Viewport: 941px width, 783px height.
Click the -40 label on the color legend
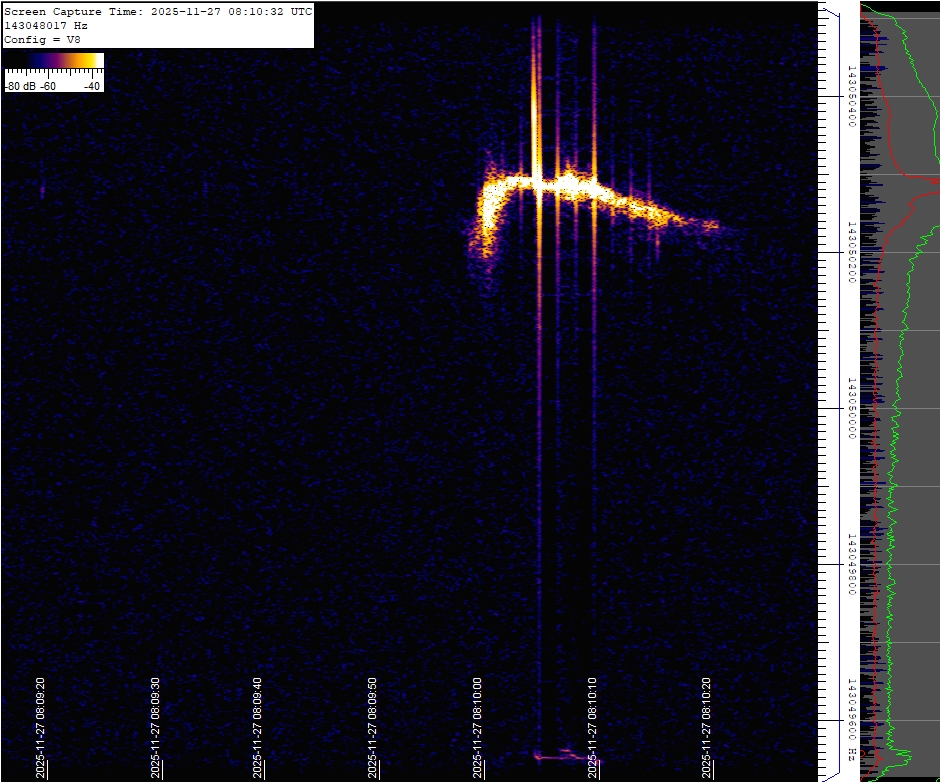[x=91, y=86]
